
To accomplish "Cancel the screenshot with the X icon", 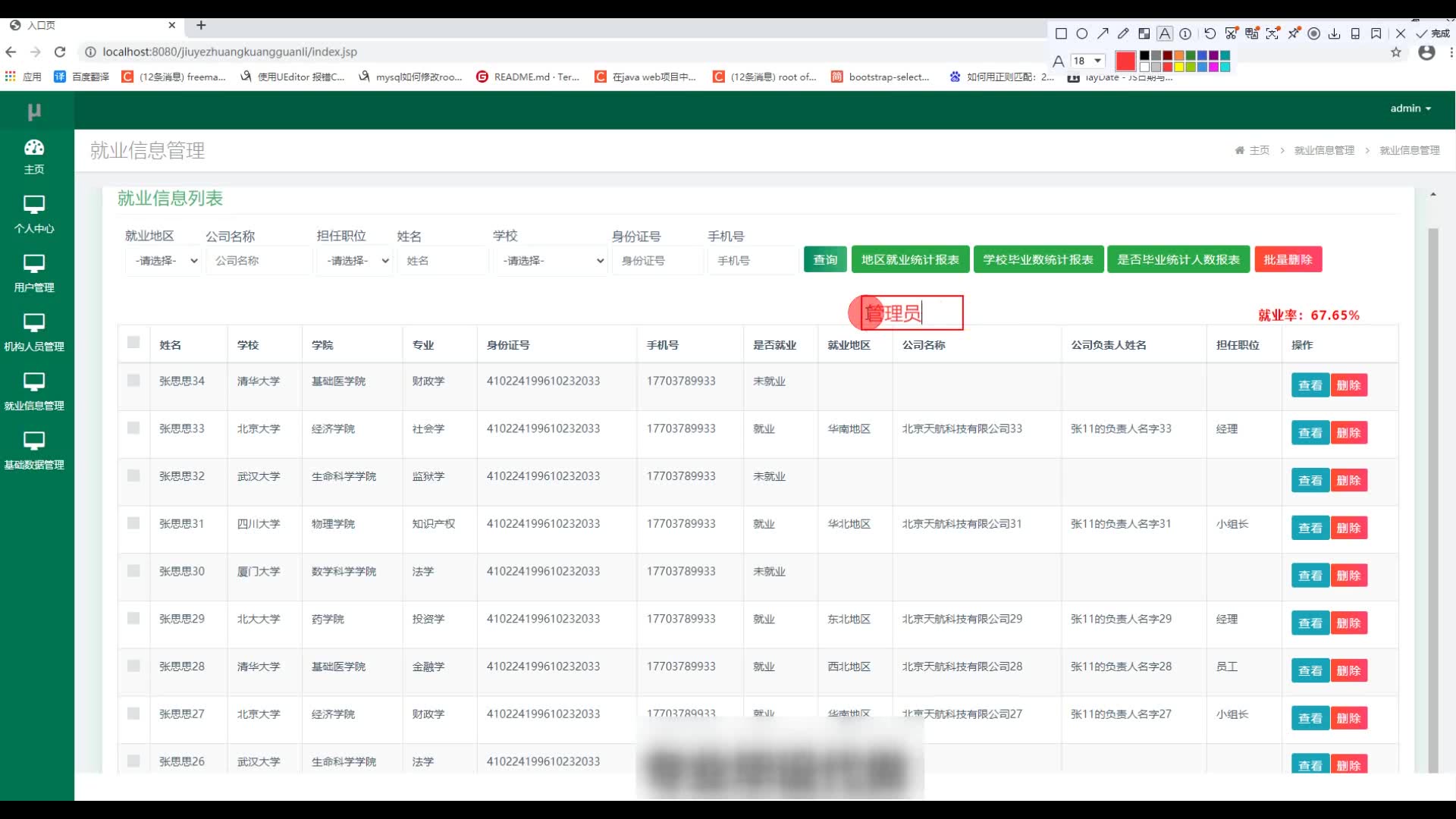I will tap(1401, 33).
